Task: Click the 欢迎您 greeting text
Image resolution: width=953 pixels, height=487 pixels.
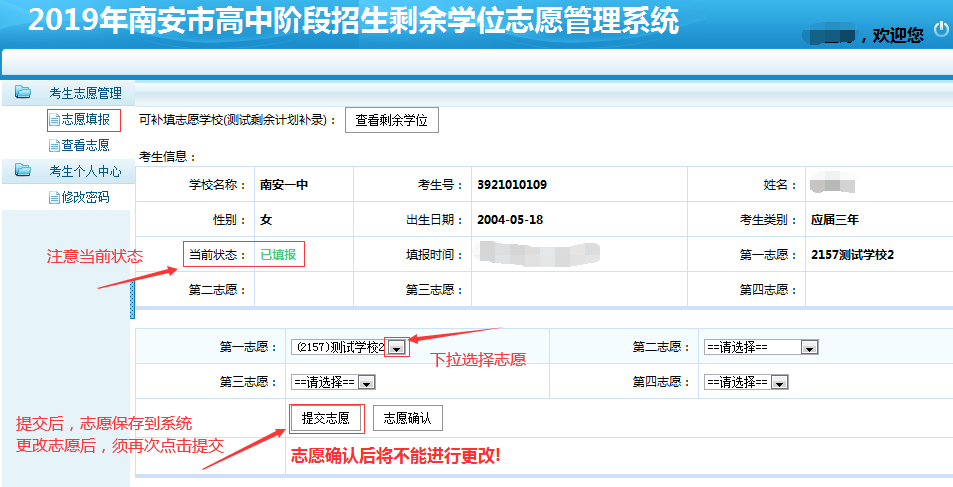Action: [898, 35]
